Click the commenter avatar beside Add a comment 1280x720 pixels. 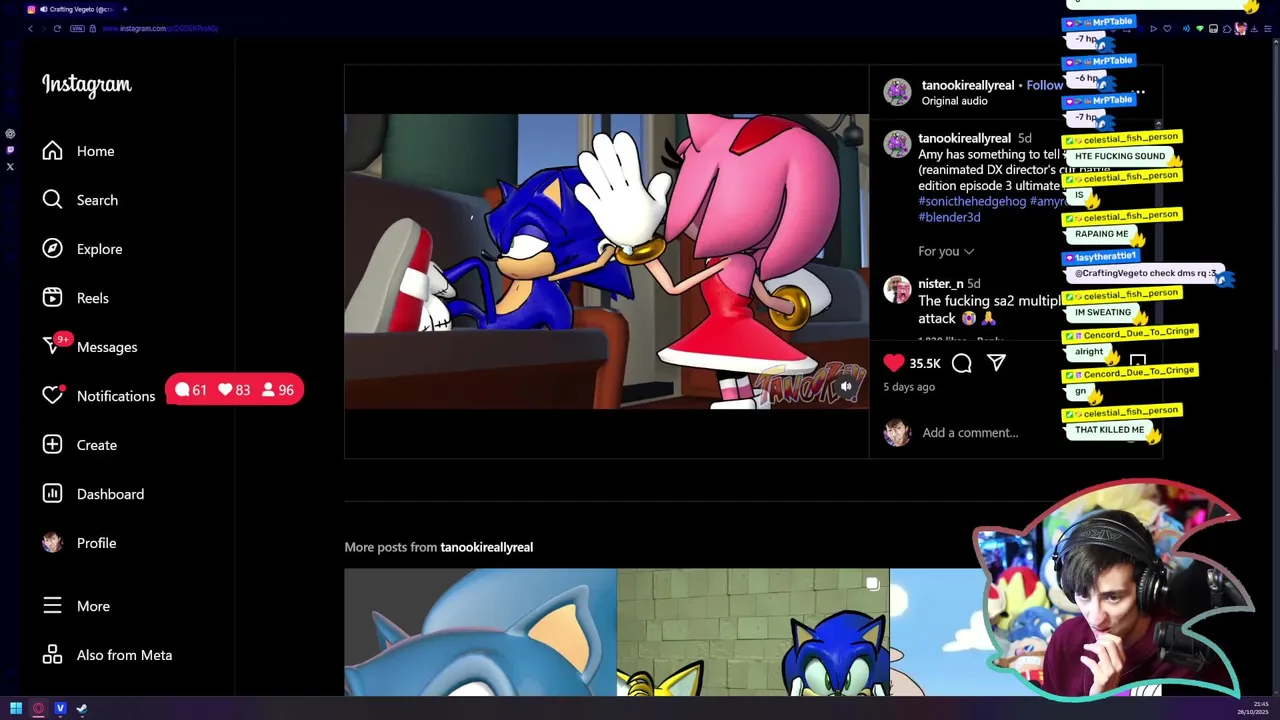(x=897, y=432)
